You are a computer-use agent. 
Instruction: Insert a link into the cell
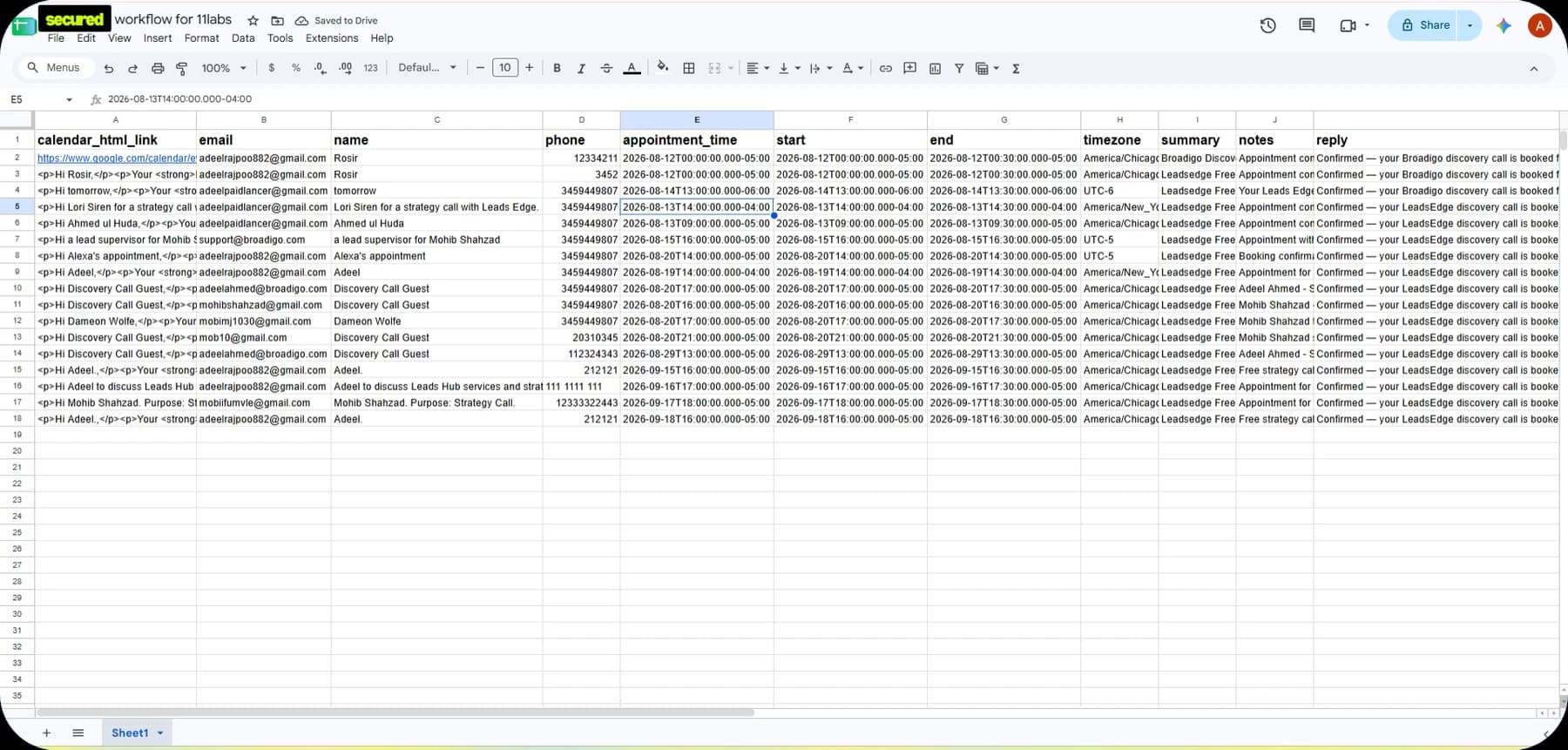coord(886,68)
